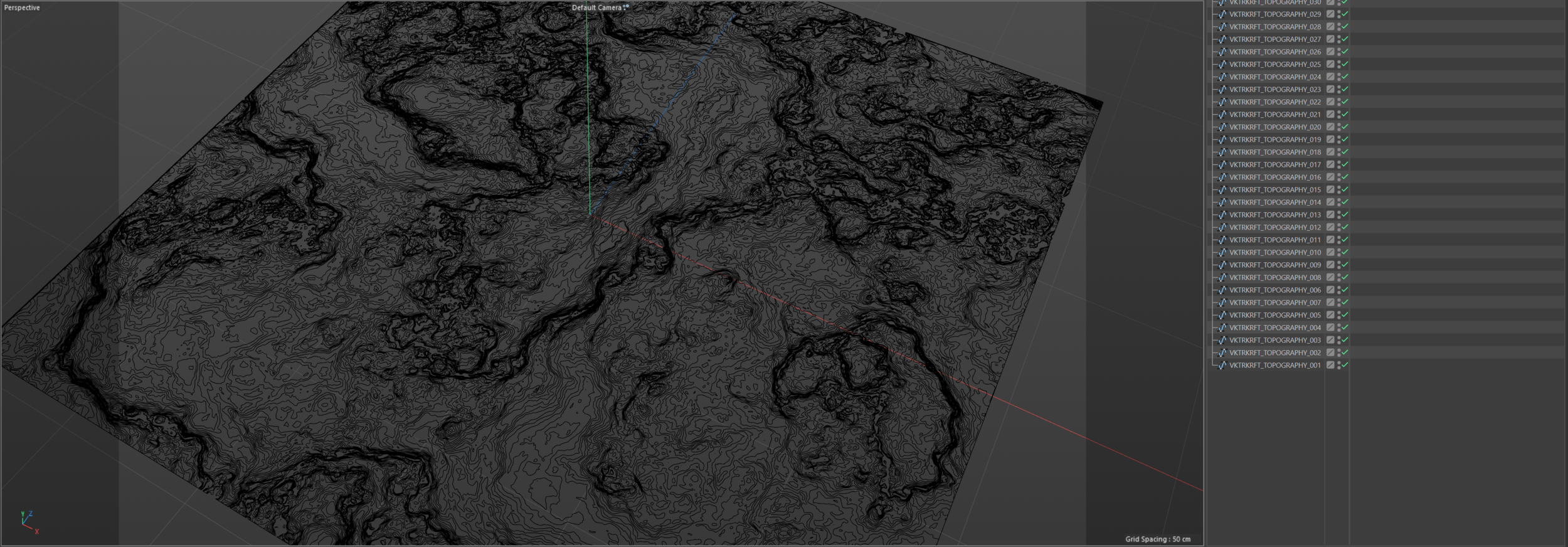Click spline icon of VKTRKRFT_TOPOGRAPHY_009
Image resolution: width=1568 pixels, height=547 pixels.
[1222, 265]
